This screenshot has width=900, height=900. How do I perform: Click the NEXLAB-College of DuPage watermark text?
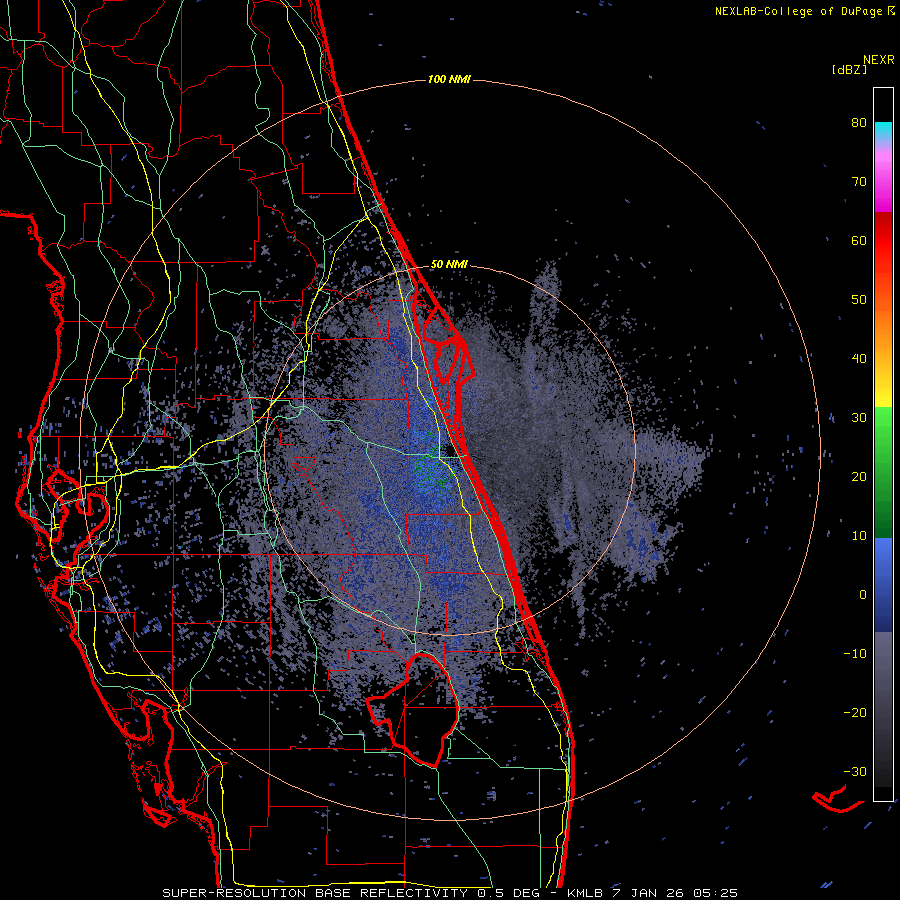pyautogui.click(x=804, y=11)
